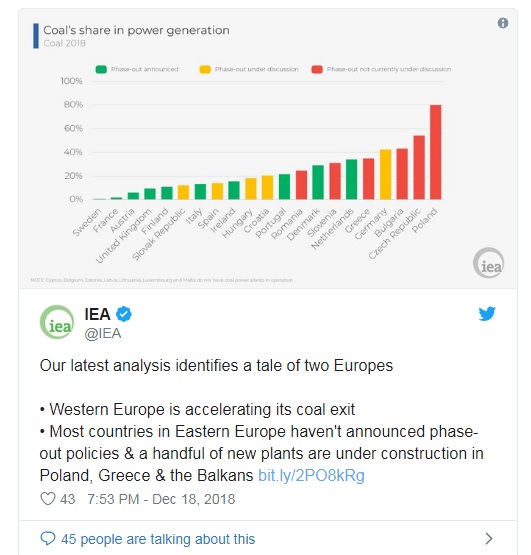Click the info icon on the chart
This screenshot has height=555, width=531.
point(503,23)
